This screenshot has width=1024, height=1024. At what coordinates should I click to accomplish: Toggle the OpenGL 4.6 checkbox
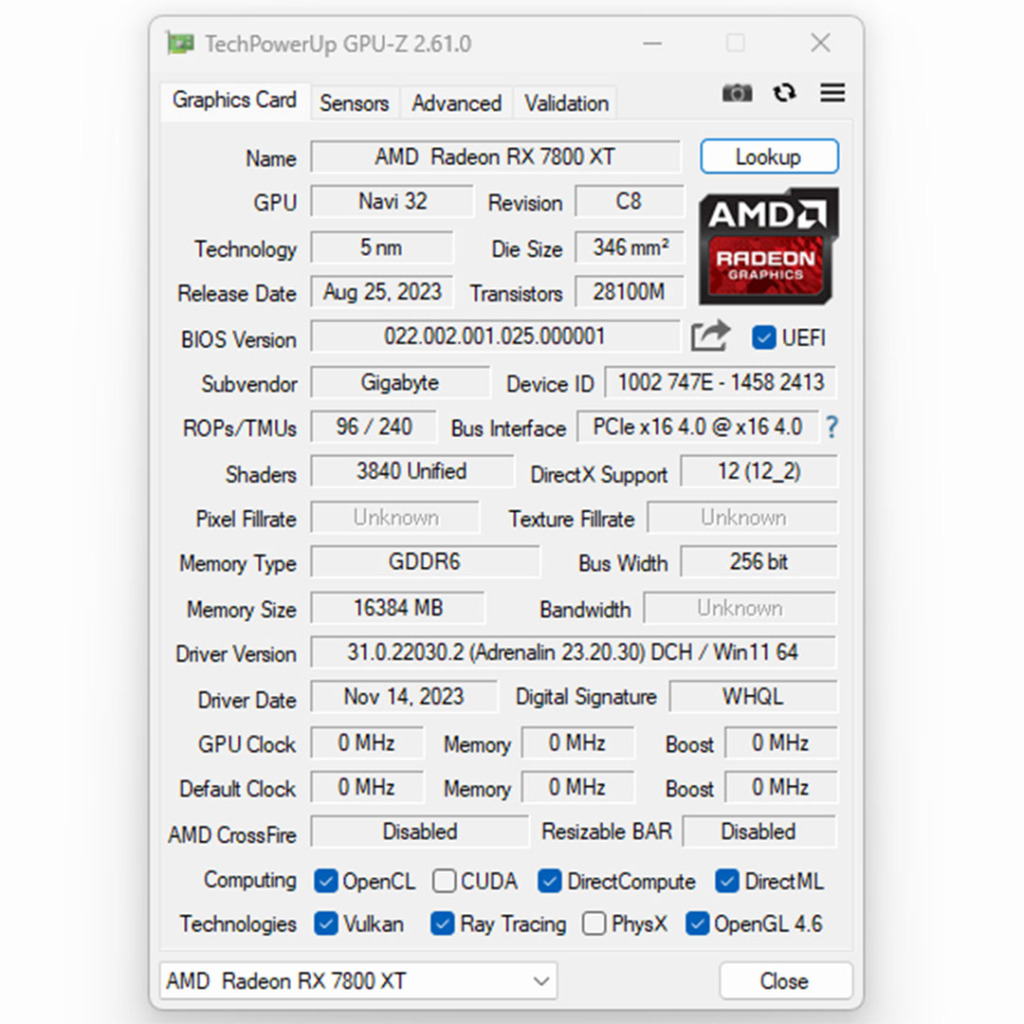697,923
